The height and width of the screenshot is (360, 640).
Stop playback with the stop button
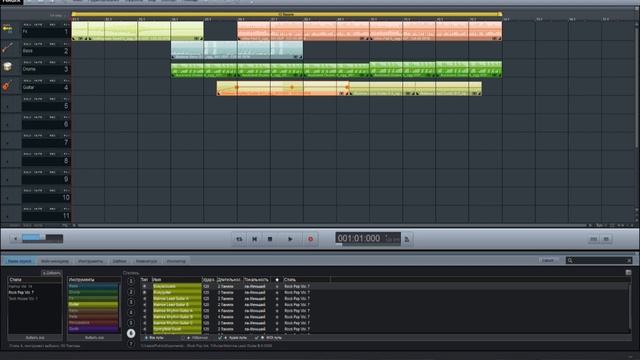[x=270, y=239]
